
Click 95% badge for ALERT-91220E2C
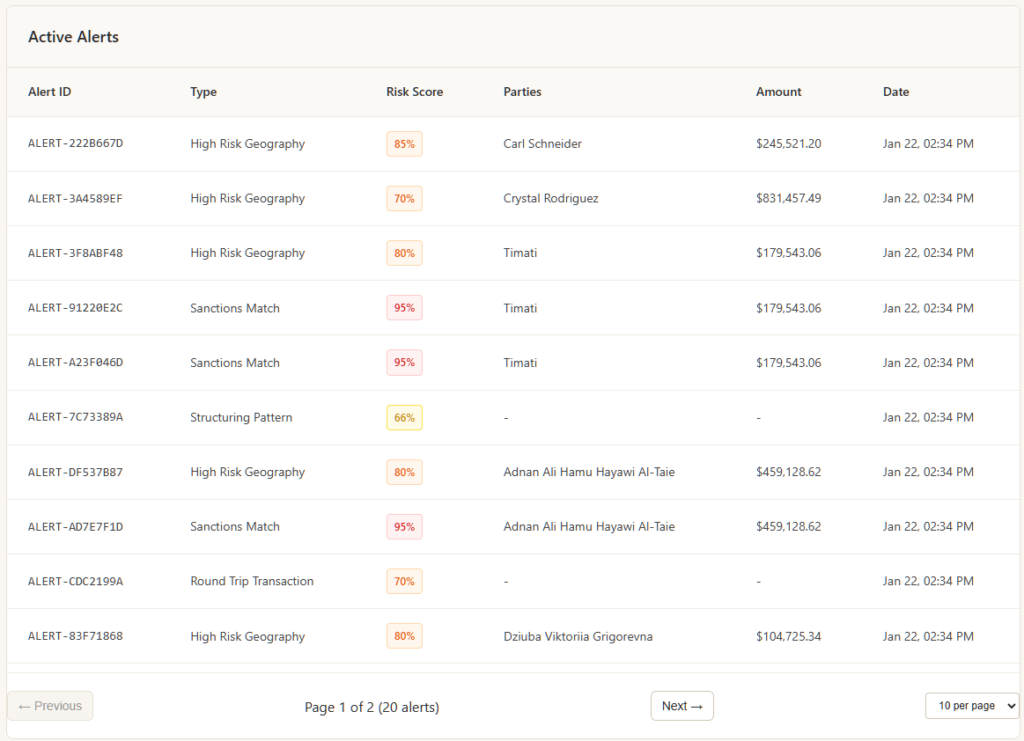tap(404, 308)
